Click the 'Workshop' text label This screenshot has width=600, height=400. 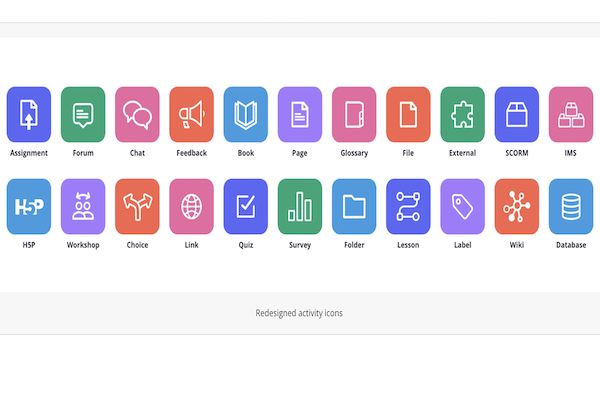pyautogui.click(x=83, y=245)
